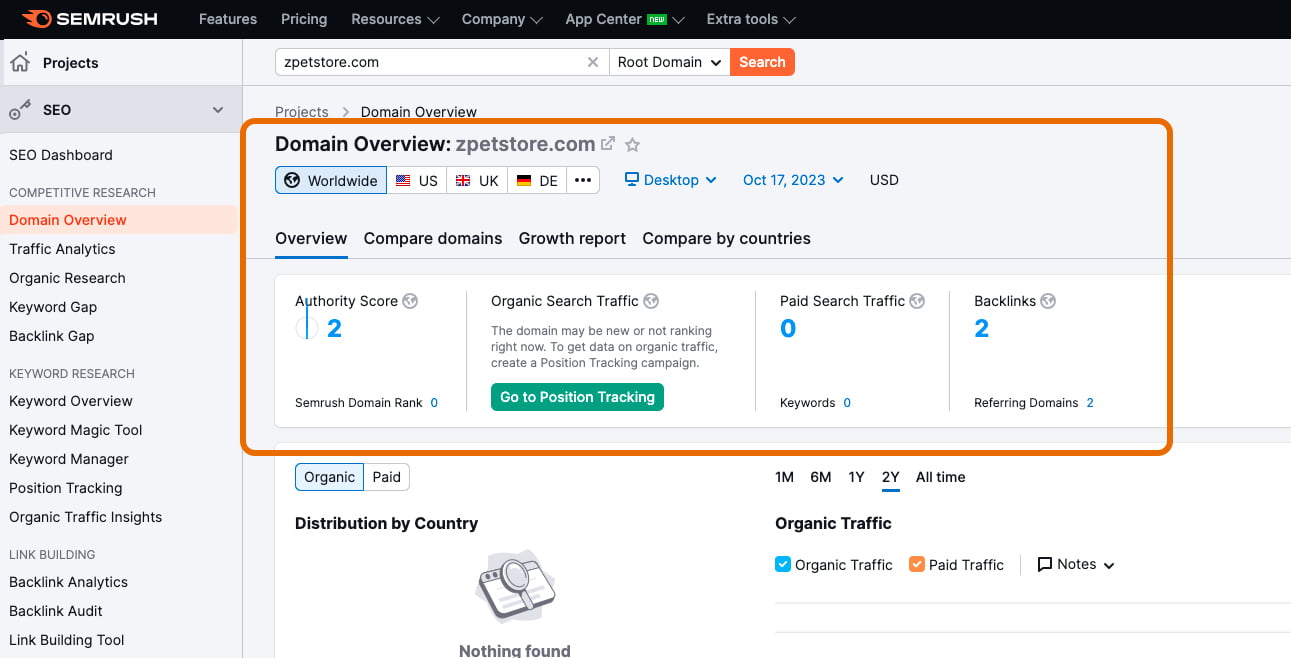
Task: Open Link Building Tool in sidebar
Action: (67, 640)
